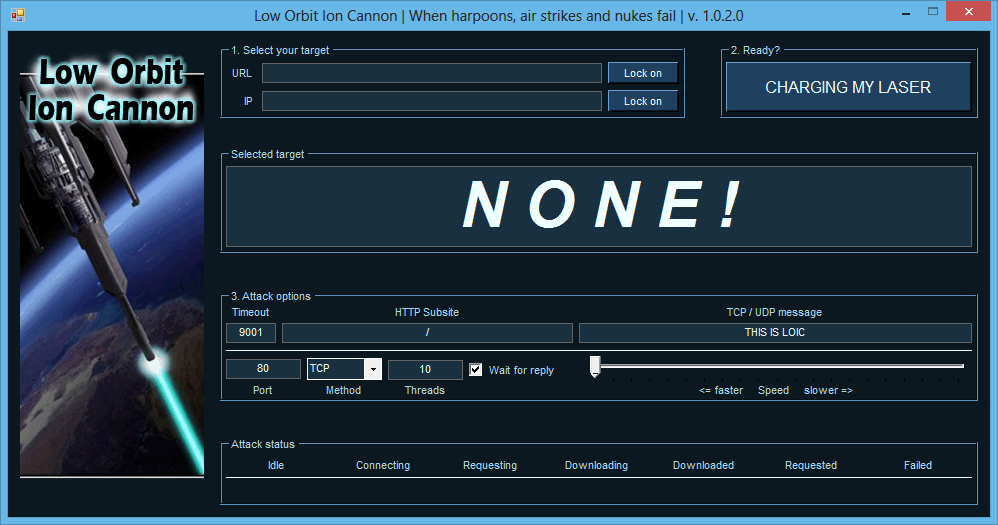
Task: Click the Timeout label
Action: (250, 312)
